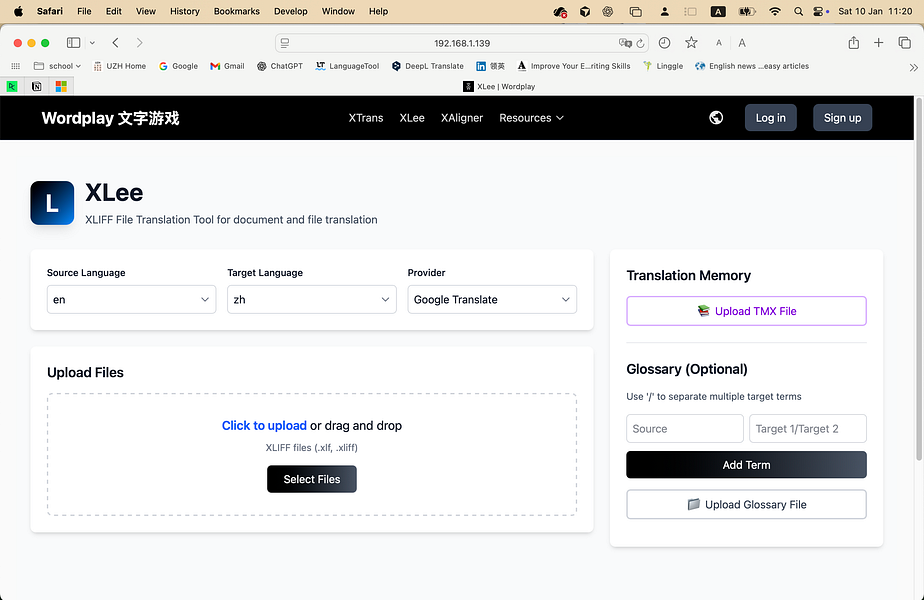Image resolution: width=924 pixels, height=600 pixels.
Task: Open Control Center in menu bar
Action: pos(820,11)
